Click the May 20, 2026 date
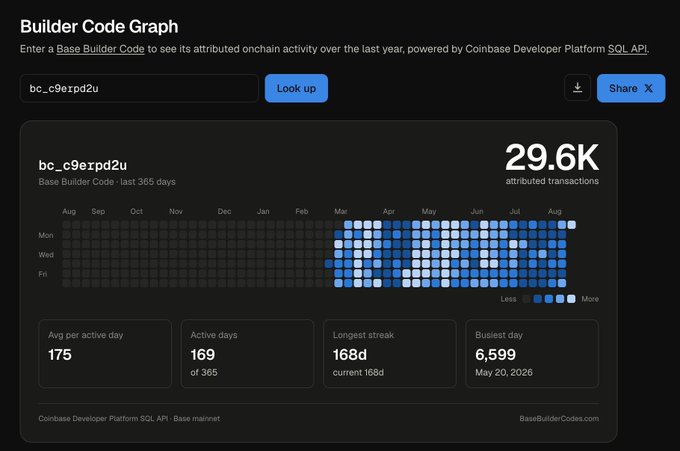The image size is (680, 451). coord(503,373)
